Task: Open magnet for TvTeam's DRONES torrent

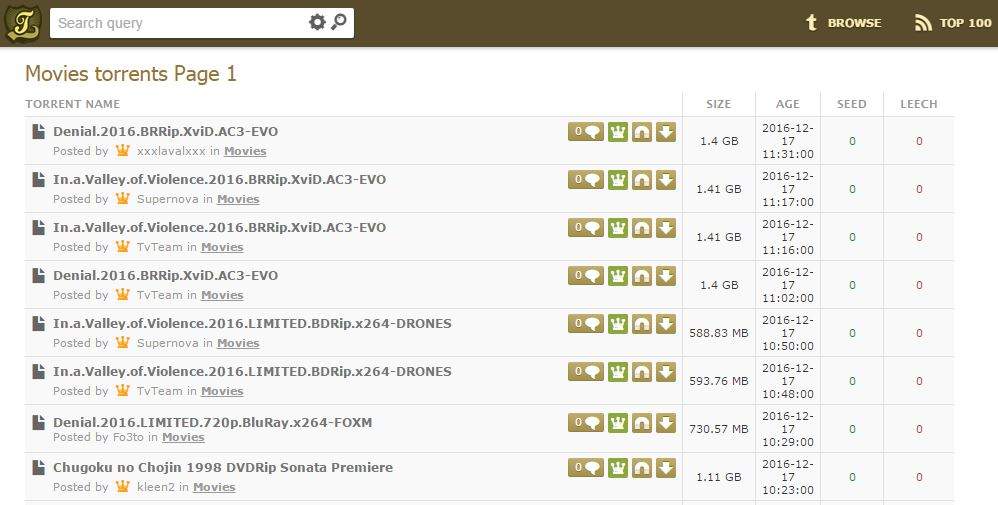Action: (642, 371)
